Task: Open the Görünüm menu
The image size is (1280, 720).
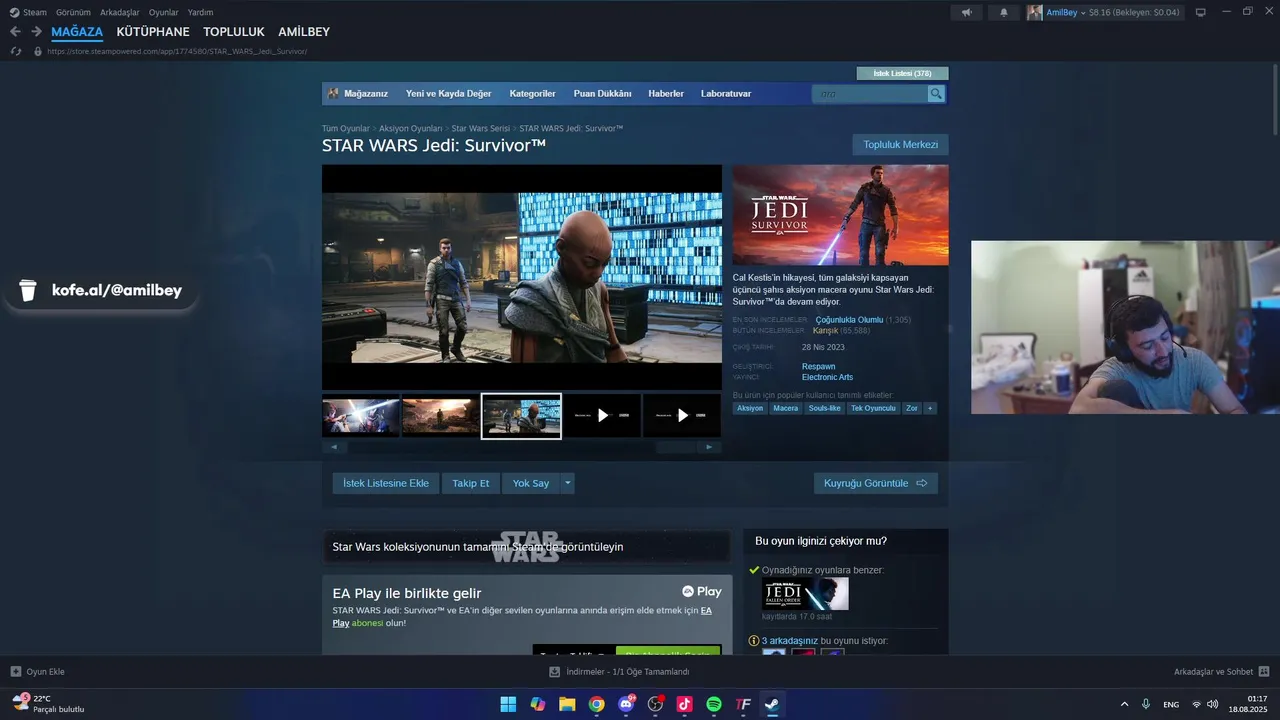Action: pos(73,12)
